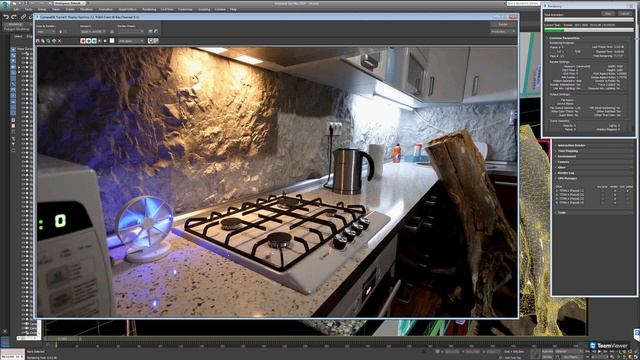Toggle alpha channel display
Image resolution: width=640 pixels, height=360 pixels.
tap(100, 41)
